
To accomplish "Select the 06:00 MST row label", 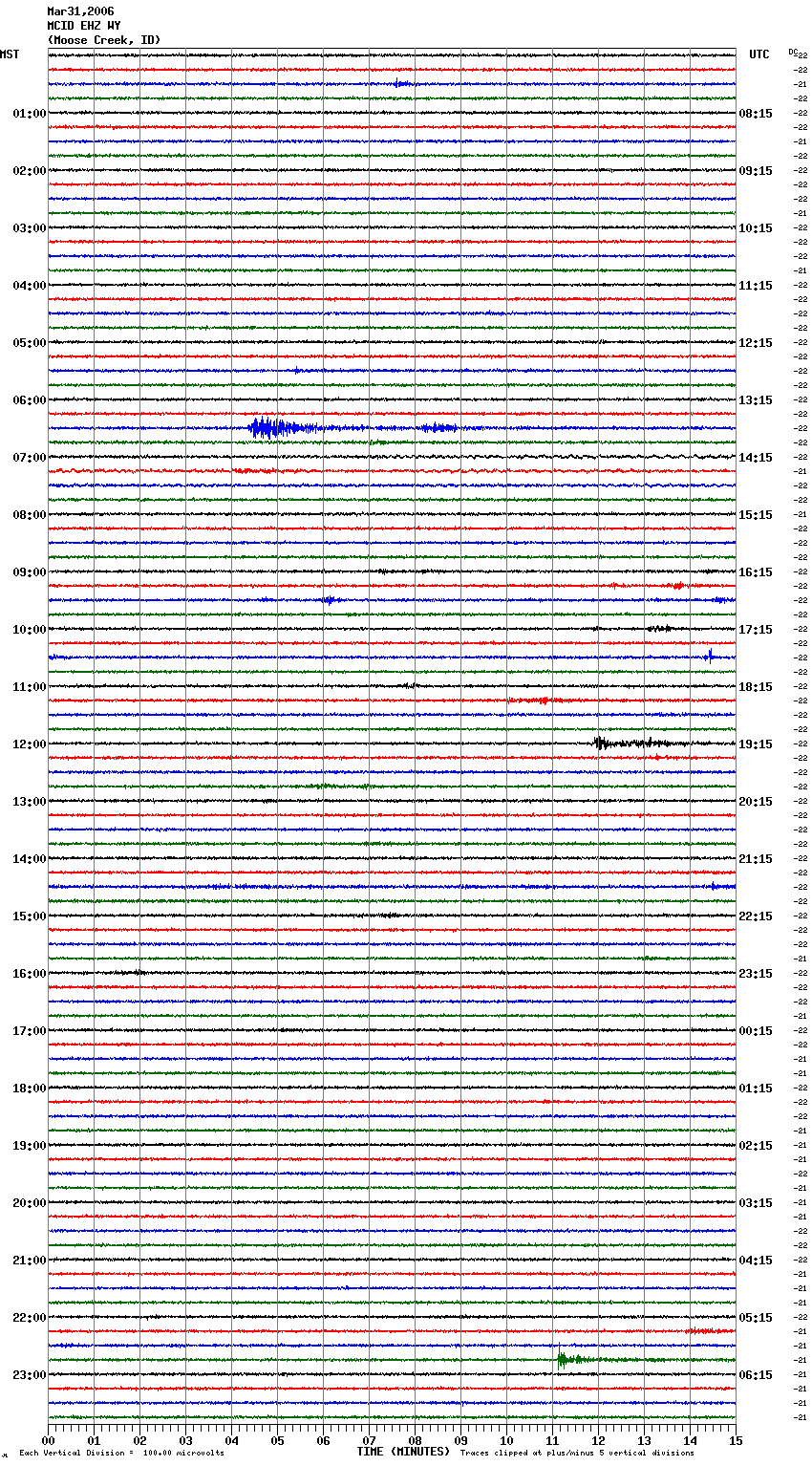I will tap(30, 400).
